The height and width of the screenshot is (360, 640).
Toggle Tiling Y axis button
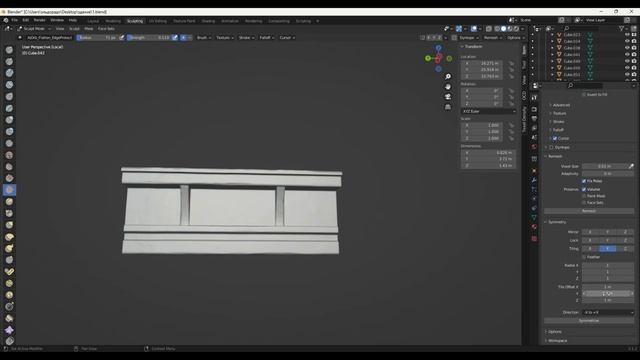(x=607, y=249)
